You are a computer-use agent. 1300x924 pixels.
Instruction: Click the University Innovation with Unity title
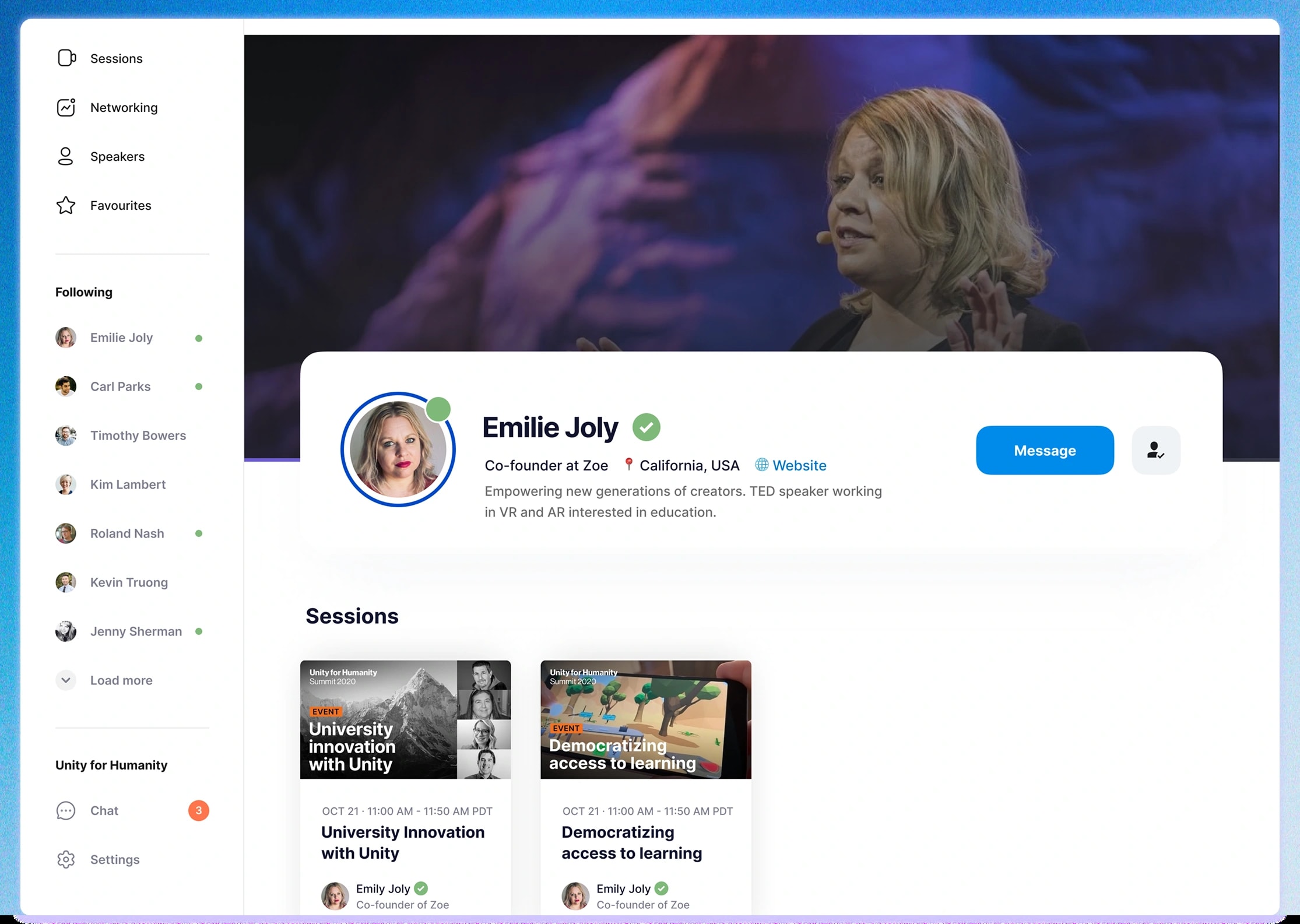403,842
